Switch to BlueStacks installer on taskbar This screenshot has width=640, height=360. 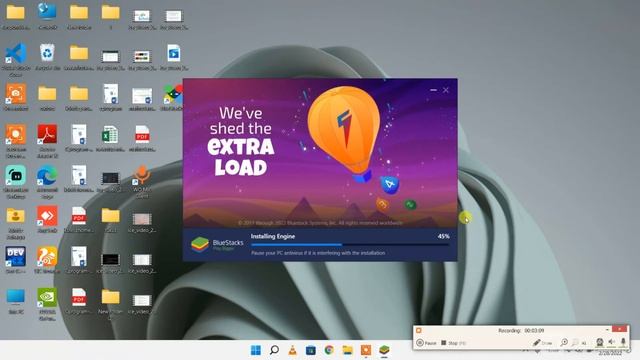[x=384, y=350]
